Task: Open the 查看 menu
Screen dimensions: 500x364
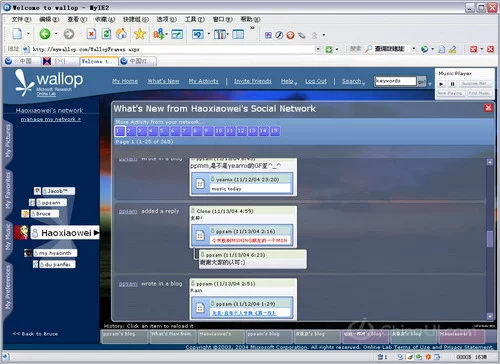Action: (77, 19)
